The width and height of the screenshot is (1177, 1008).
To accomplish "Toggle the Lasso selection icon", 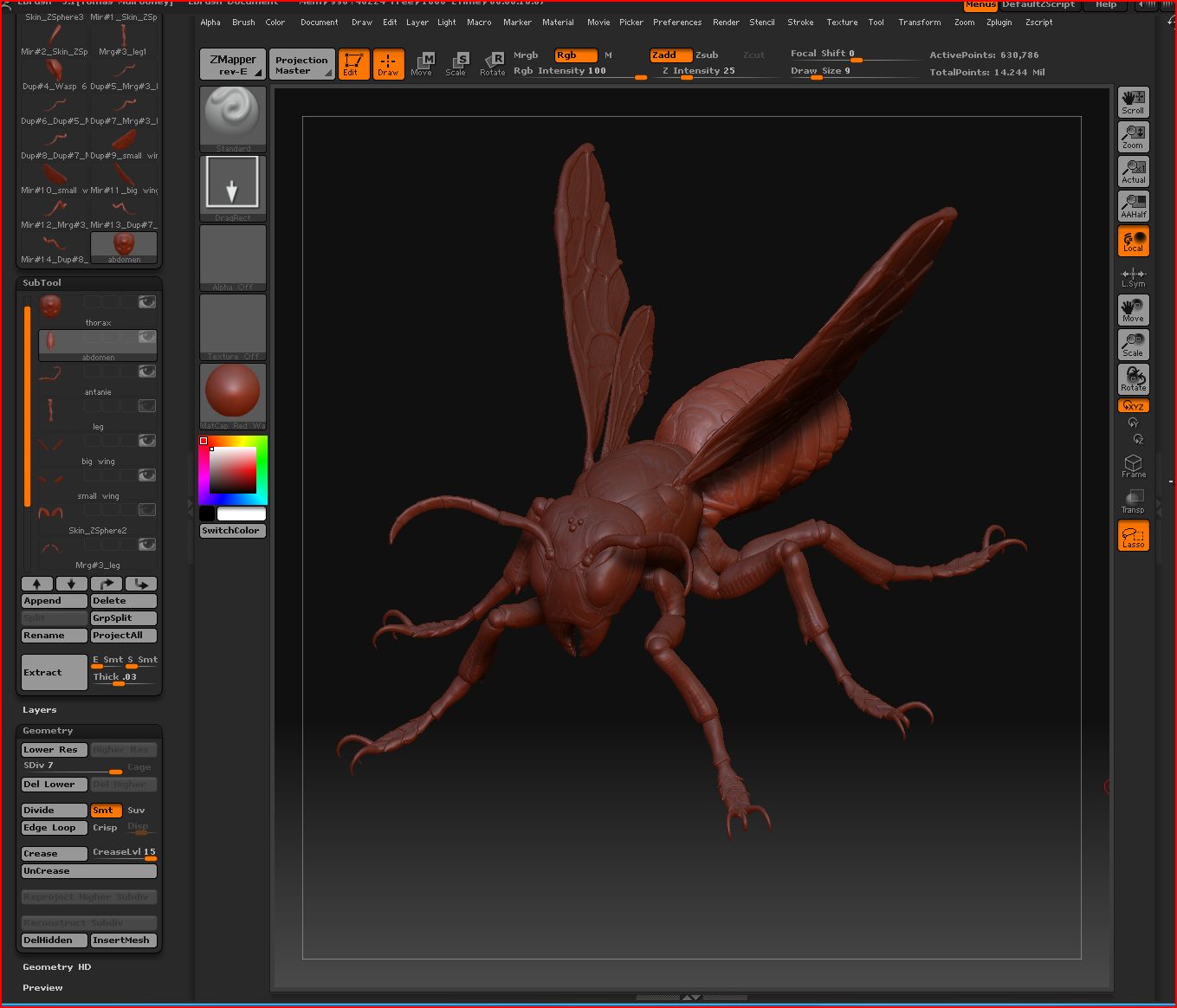I will point(1133,536).
